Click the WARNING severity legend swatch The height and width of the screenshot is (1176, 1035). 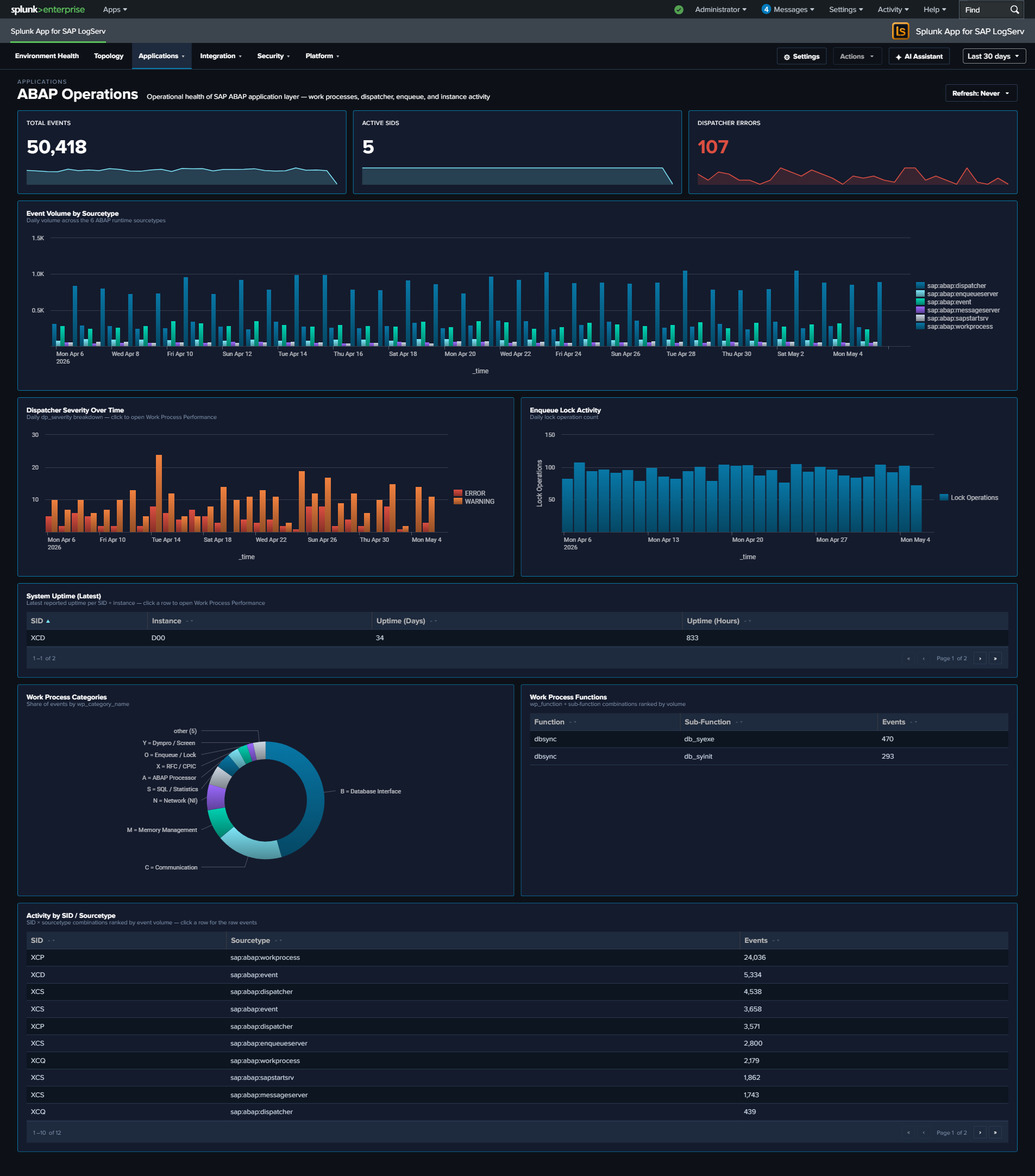click(458, 501)
